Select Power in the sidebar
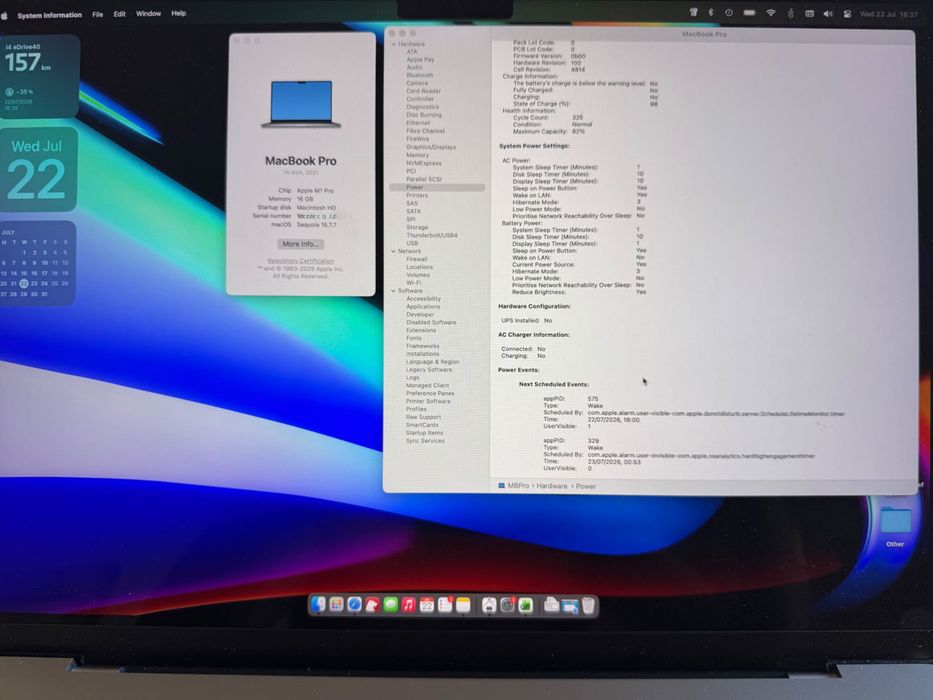The height and width of the screenshot is (700, 933). [437, 187]
